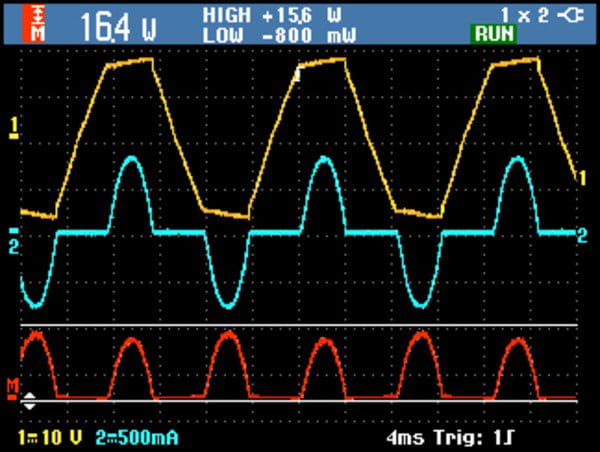Click channel 1 scale 10 V
Viewport: 600px width, 452px height.
pyautogui.click(x=50, y=437)
